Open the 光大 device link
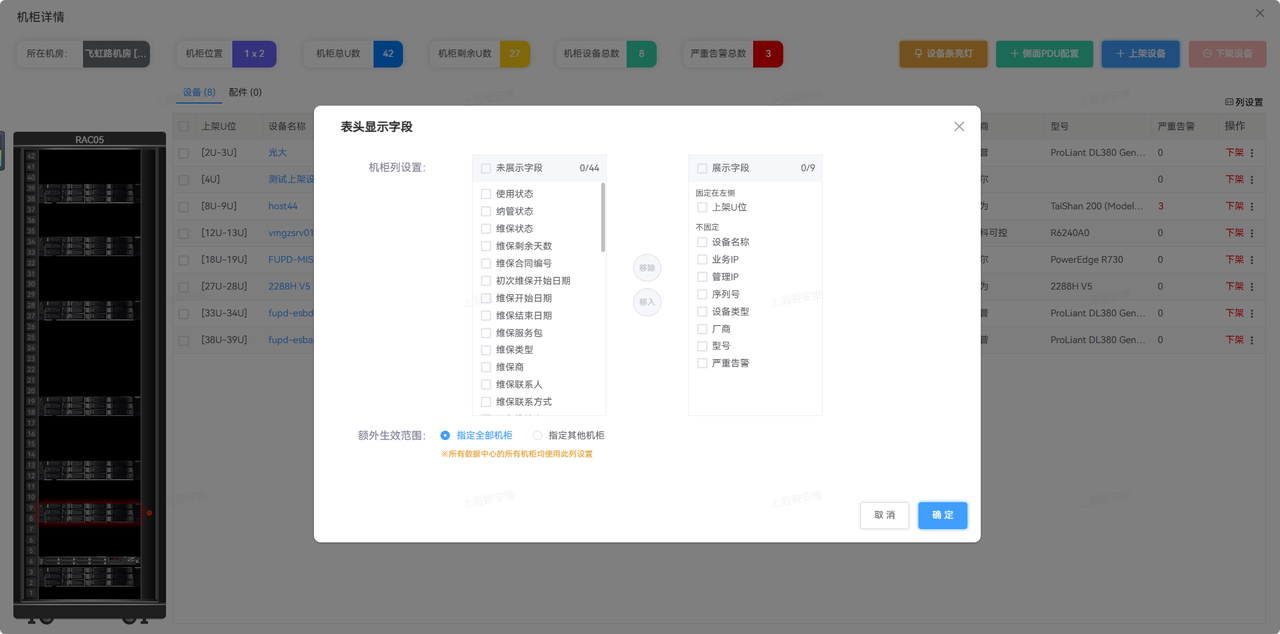Image resolution: width=1280 pixels, height=634 pixels. (277, 153)
